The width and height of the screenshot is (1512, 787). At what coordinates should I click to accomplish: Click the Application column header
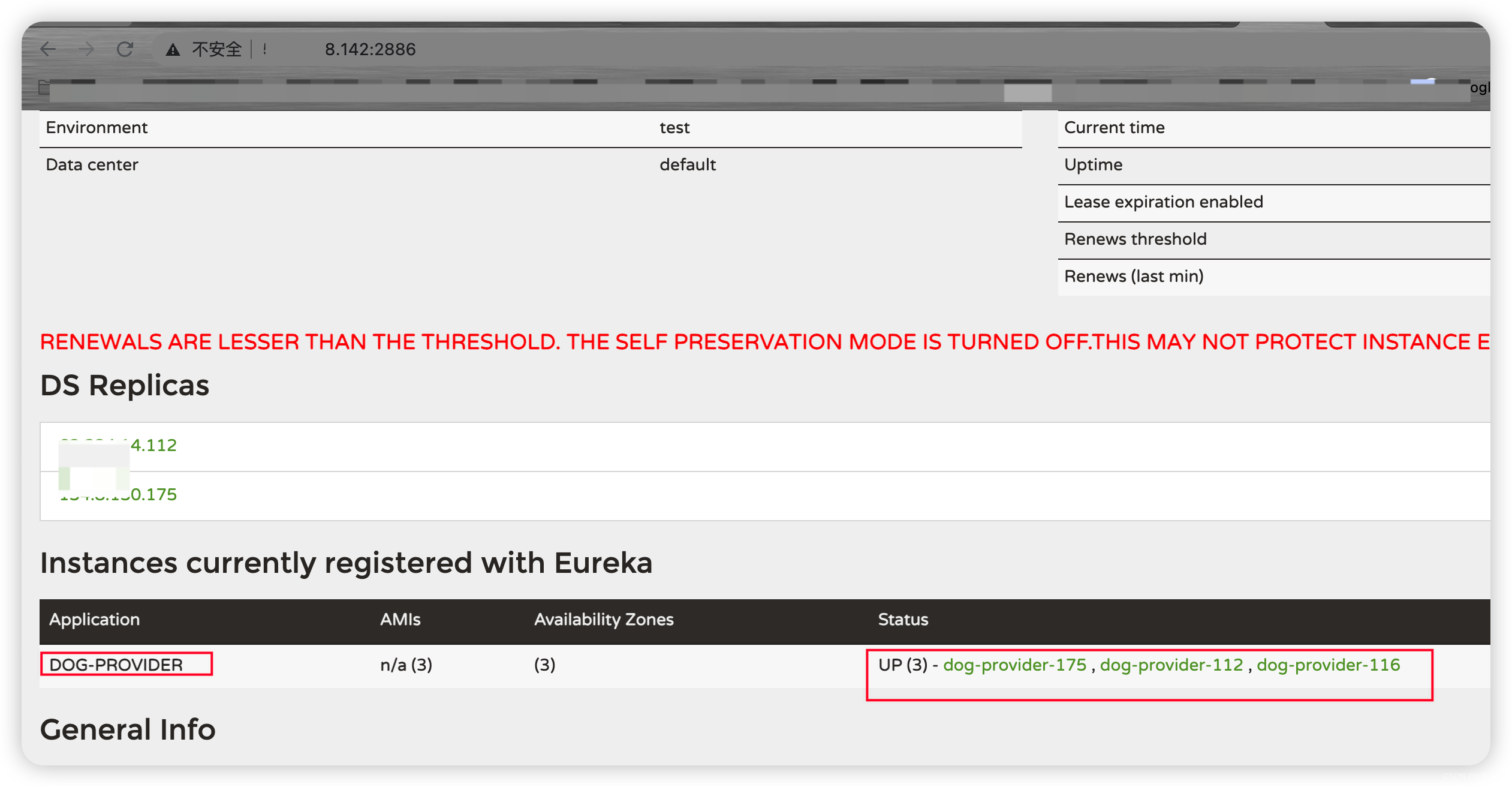[94, 620]
